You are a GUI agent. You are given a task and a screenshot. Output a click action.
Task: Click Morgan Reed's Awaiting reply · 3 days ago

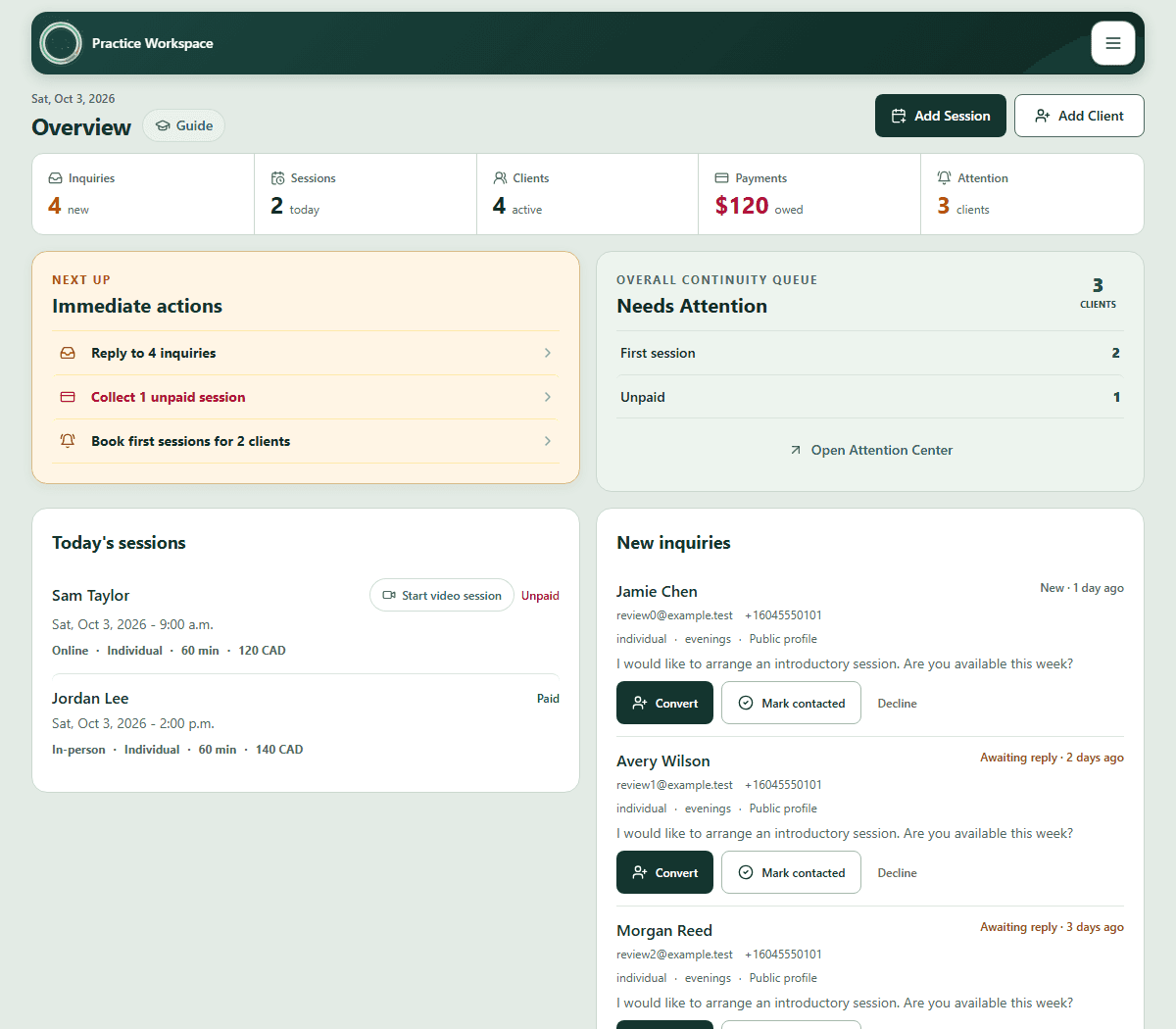click(1052, 927)
